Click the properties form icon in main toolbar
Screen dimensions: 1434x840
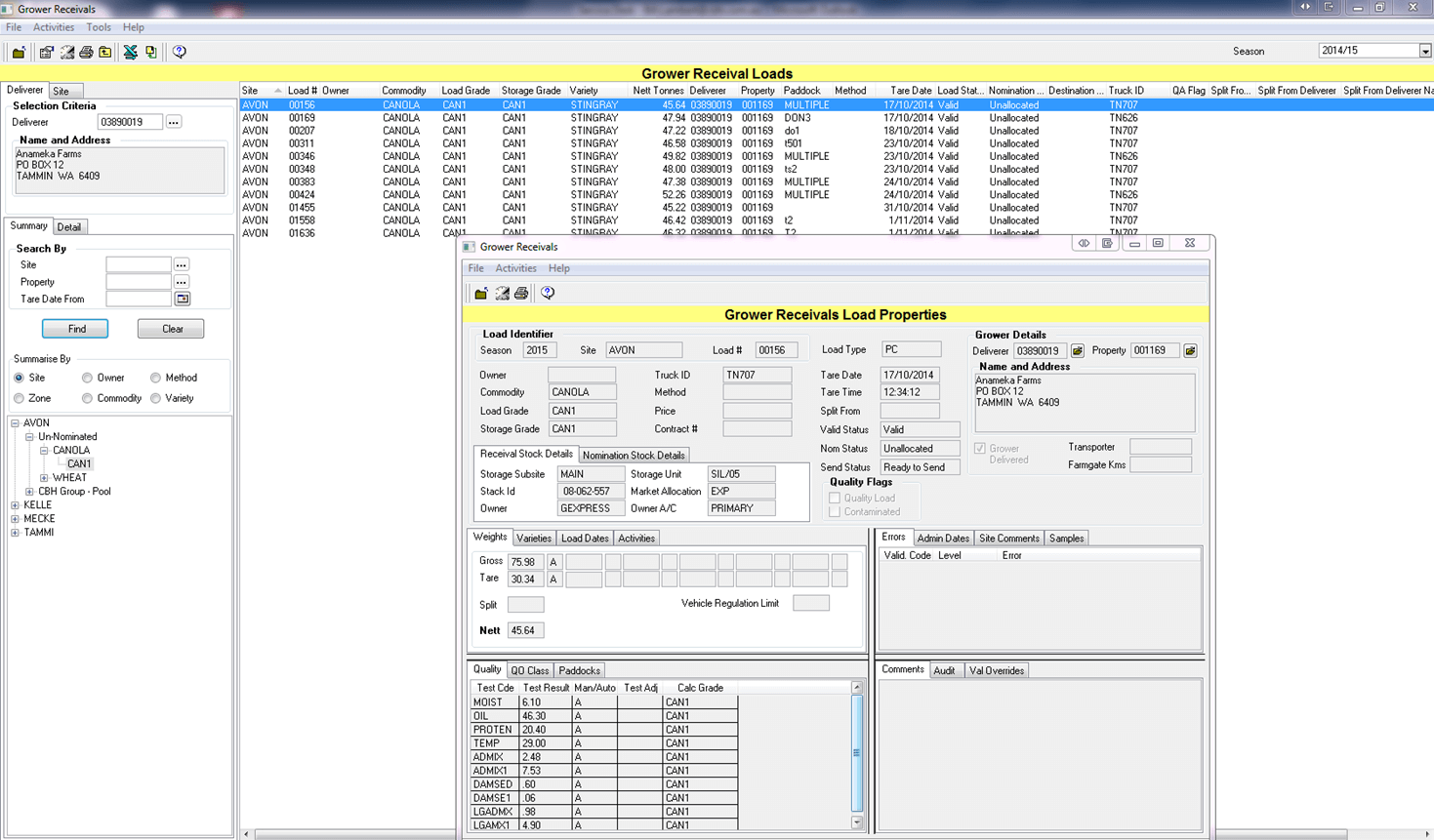coord(46,52)
